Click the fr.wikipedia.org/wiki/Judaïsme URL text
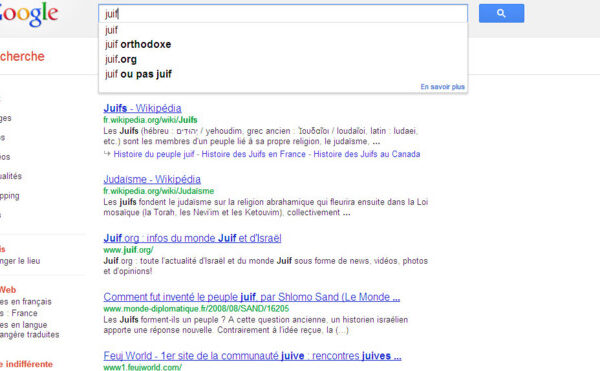Viewport: 600px width, 371px height. point(158,191)
